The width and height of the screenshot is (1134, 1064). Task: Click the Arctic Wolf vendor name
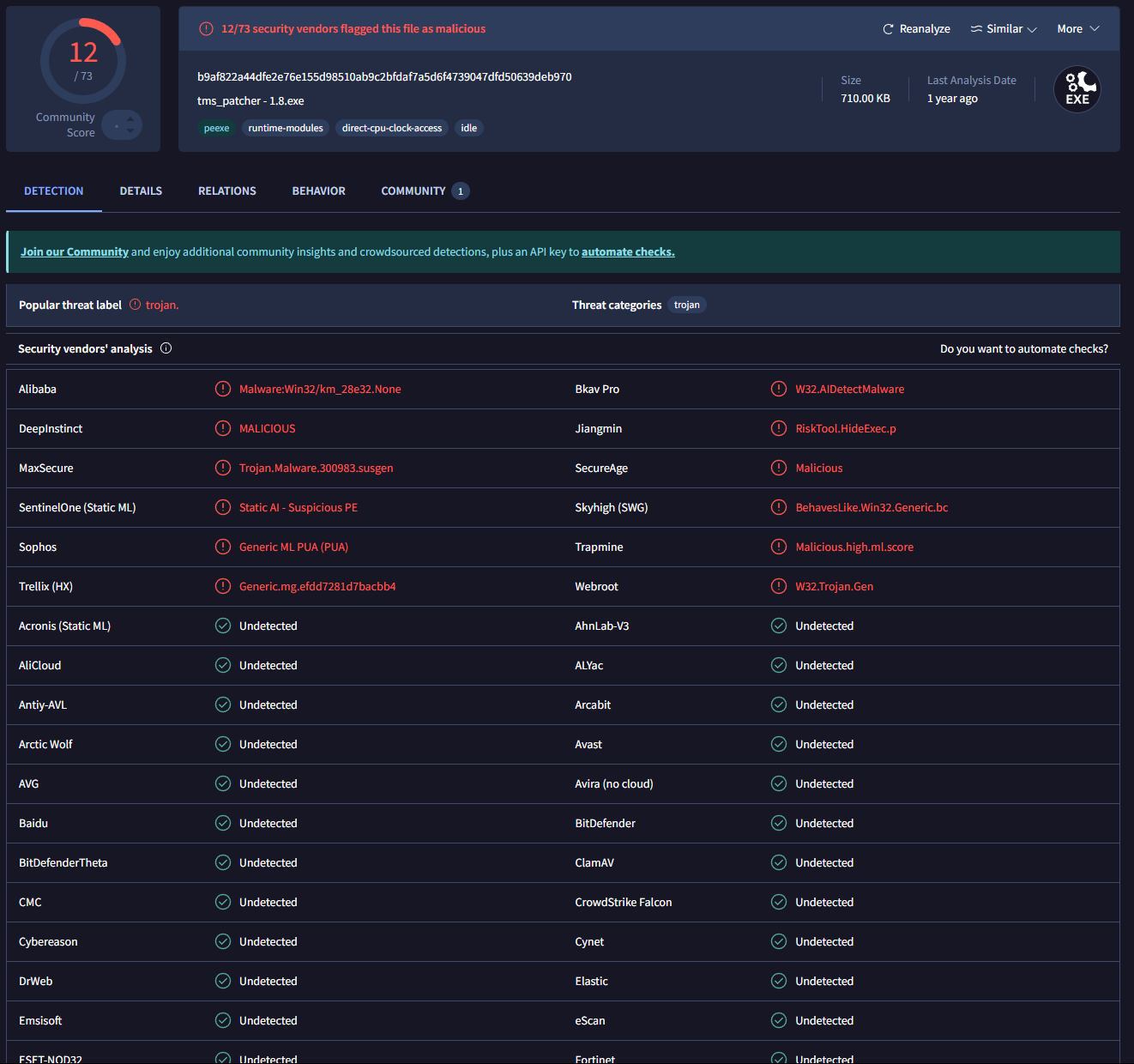tap(45, 745)
